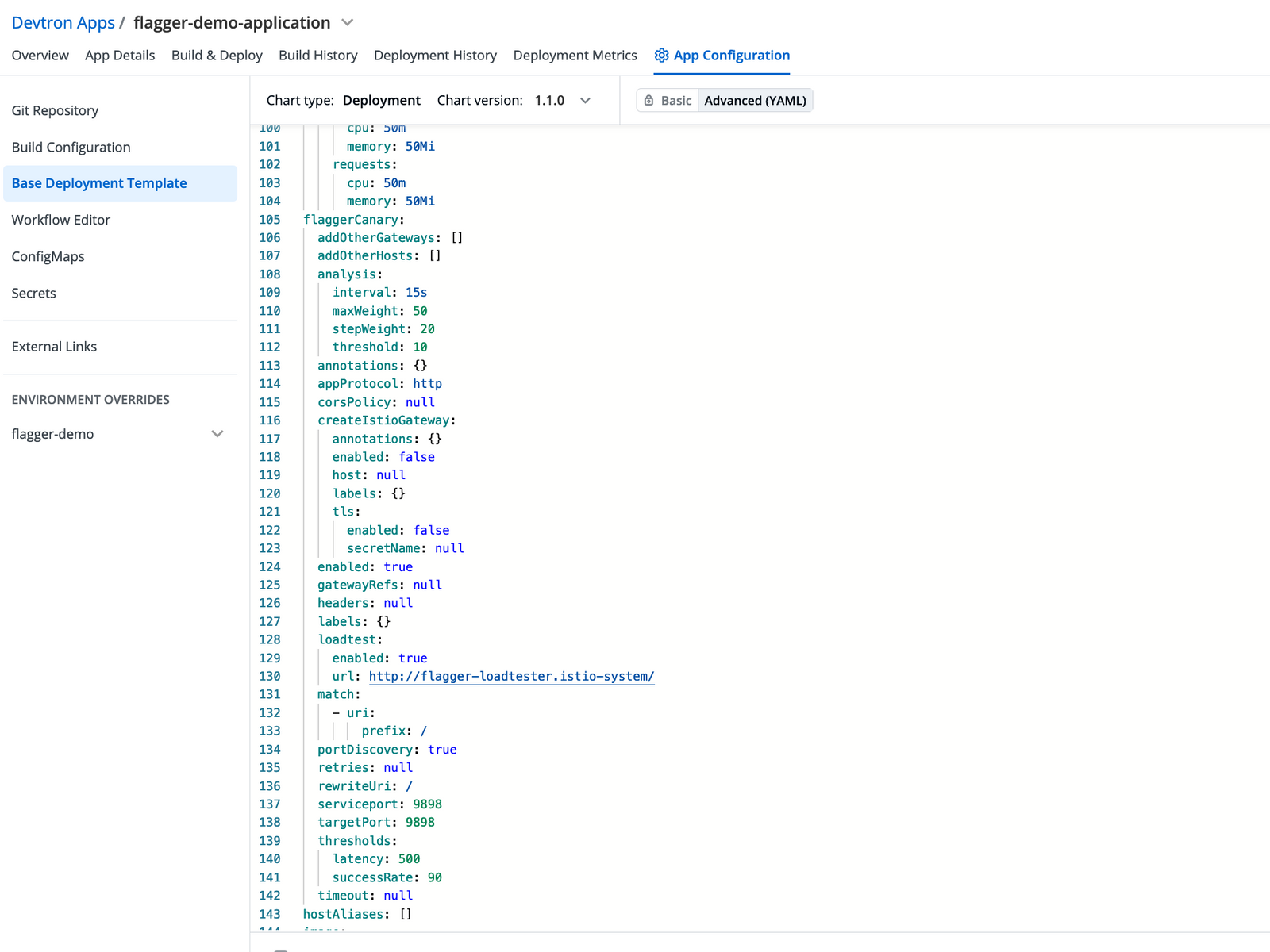Select Git Repository in the sidebar
Viewport: 1270px width, 952px height.
point(55,110)
